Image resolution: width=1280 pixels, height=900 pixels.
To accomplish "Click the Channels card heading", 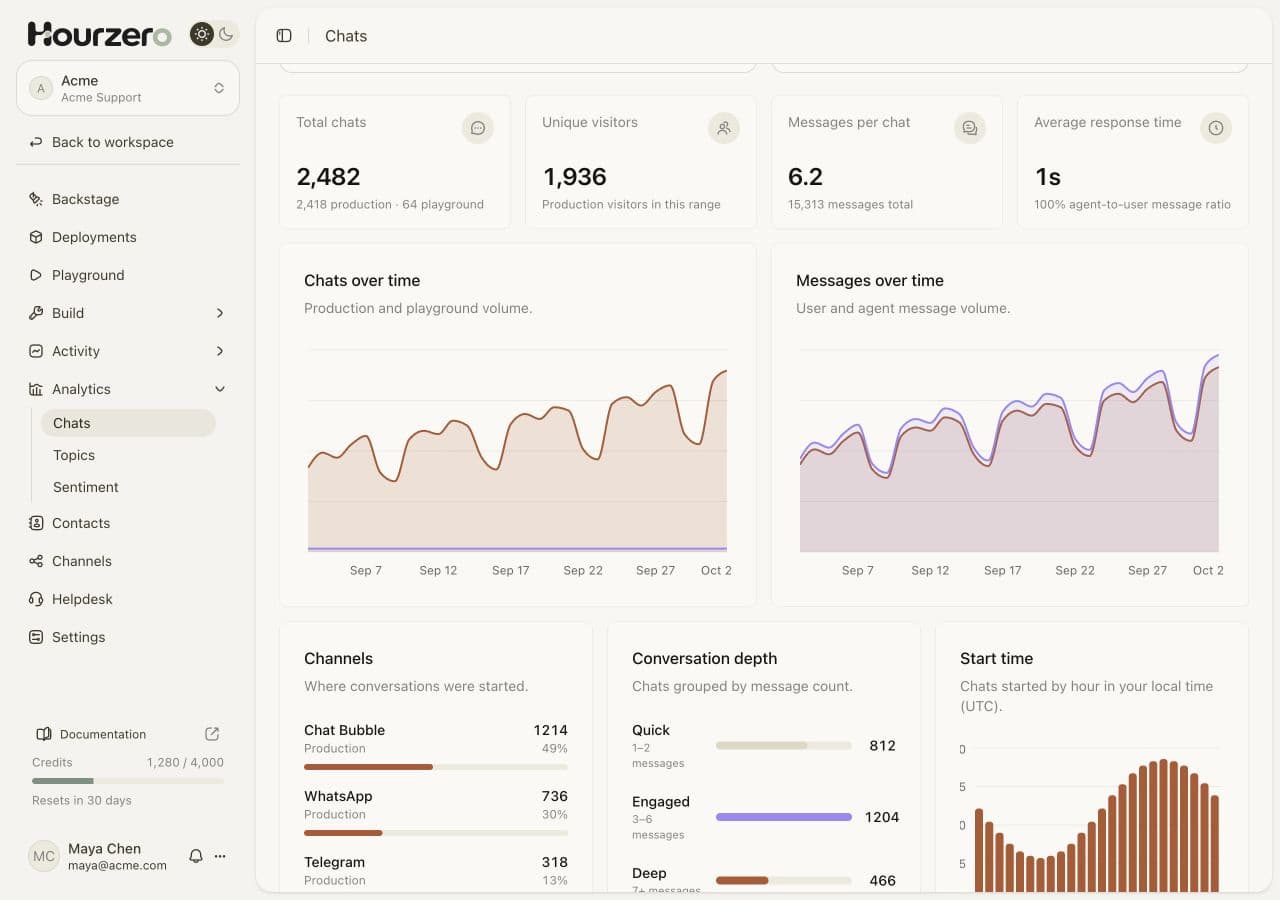I will click(338, 658).
